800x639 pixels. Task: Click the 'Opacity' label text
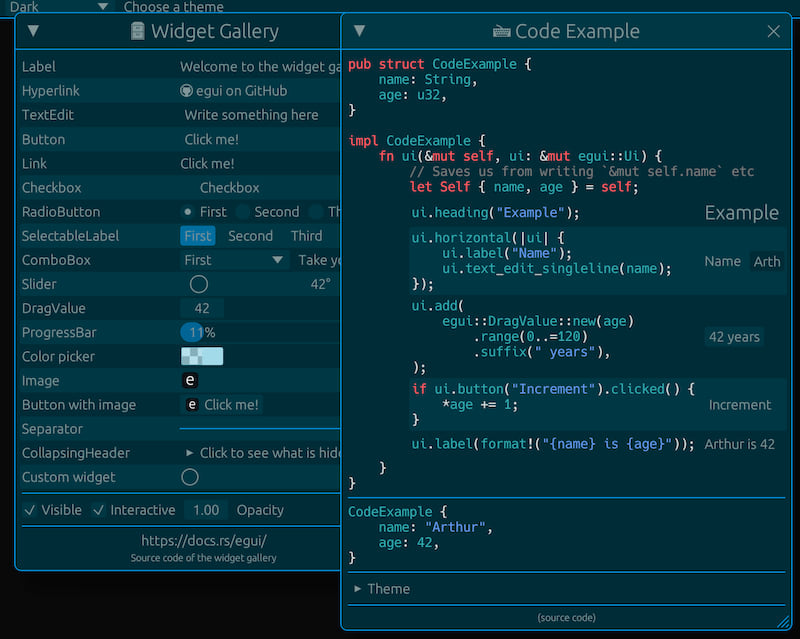pyautogui.click(x=260, y=510)
